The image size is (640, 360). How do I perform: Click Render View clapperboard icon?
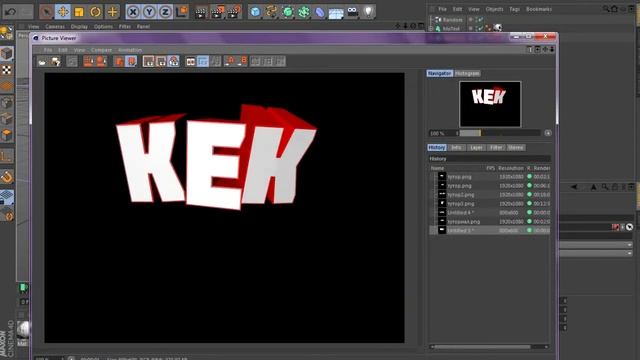tap(200, 12)
